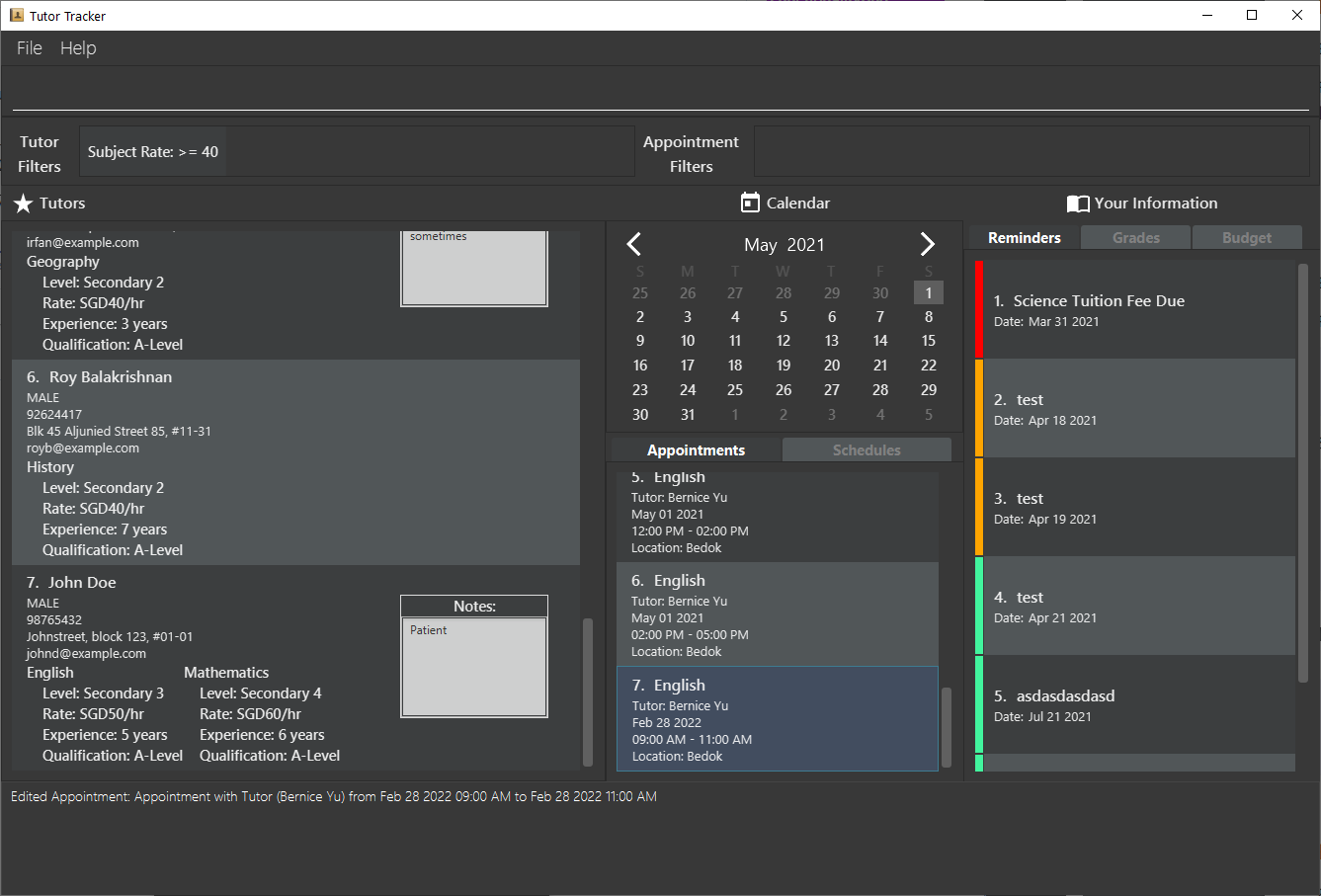Click the Tutor Tracker app icon in title bar
1321x896 pixels.
tap(16, 15)
